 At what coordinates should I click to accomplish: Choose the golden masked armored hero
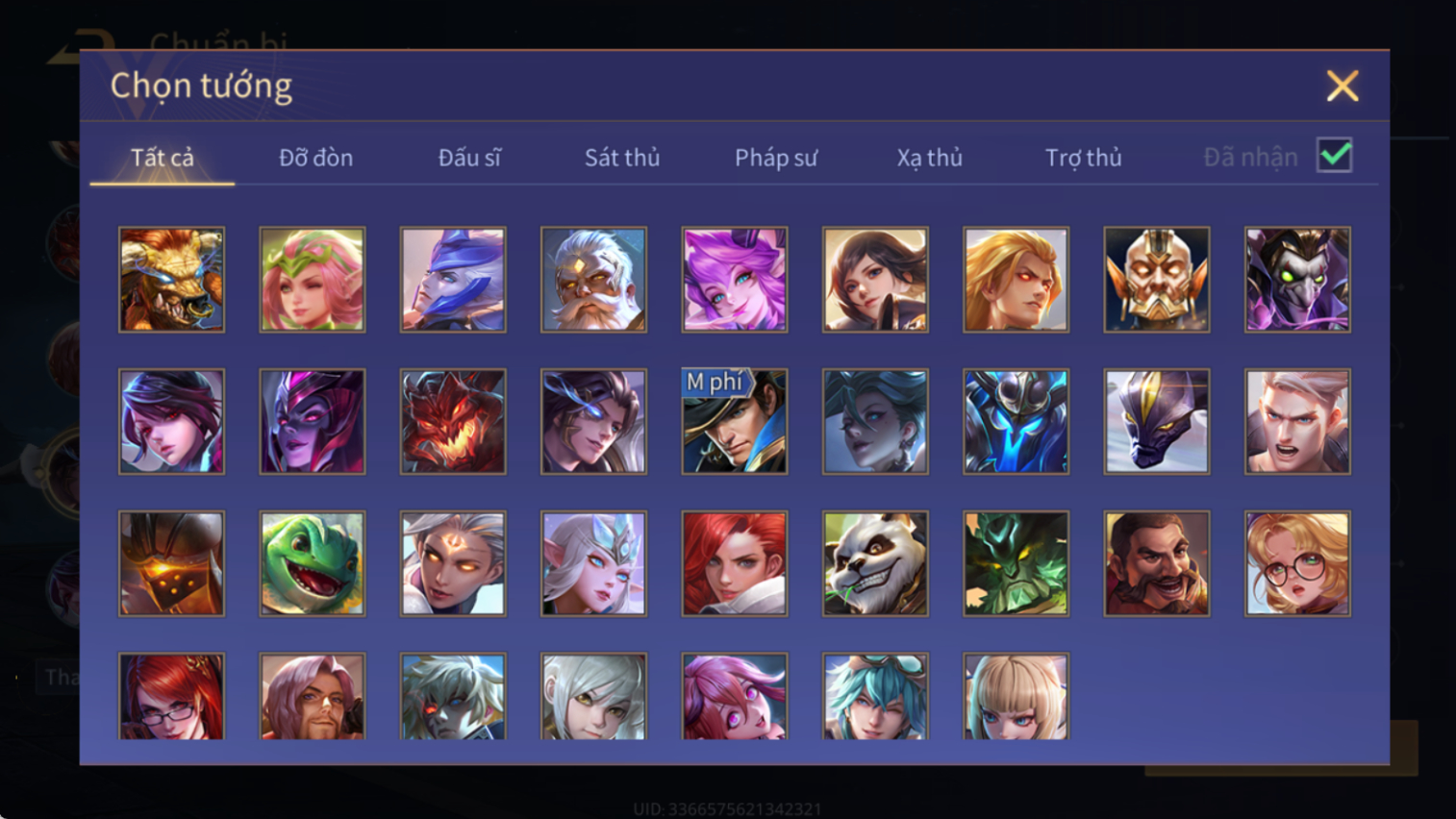(1157, 280)
